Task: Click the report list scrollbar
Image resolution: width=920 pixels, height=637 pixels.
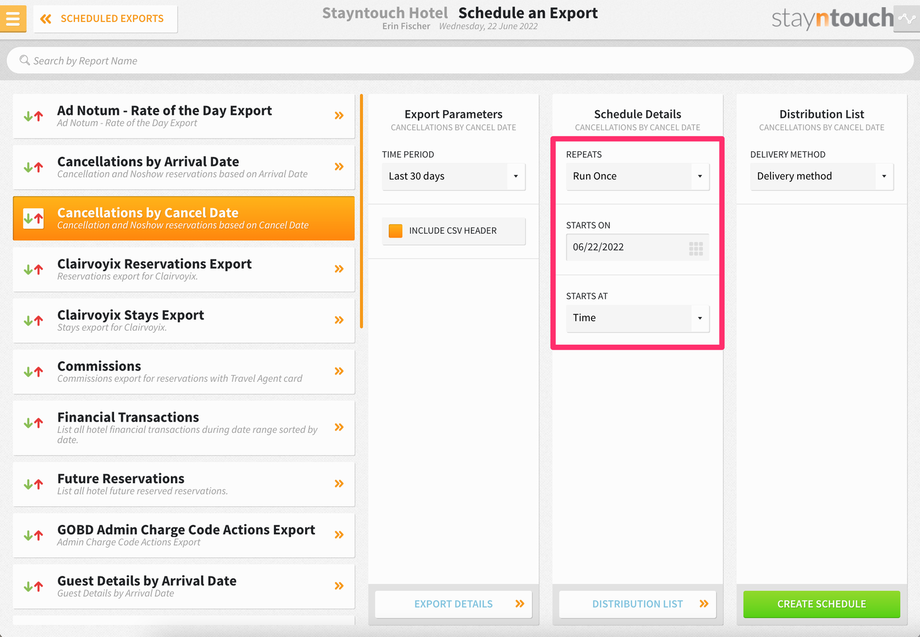Action: [x=361, y=211]
